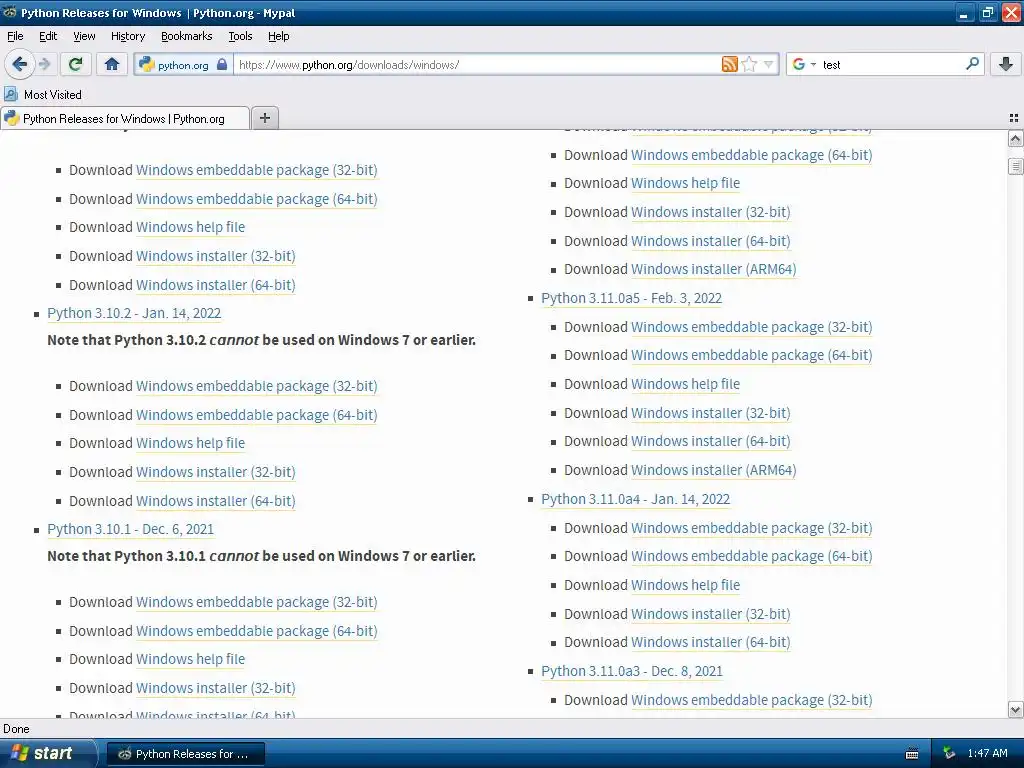Viewport: 1024px width, 768px height.
Task: Show the tab groups grid icon
Action: click(x=1014, y=118)
